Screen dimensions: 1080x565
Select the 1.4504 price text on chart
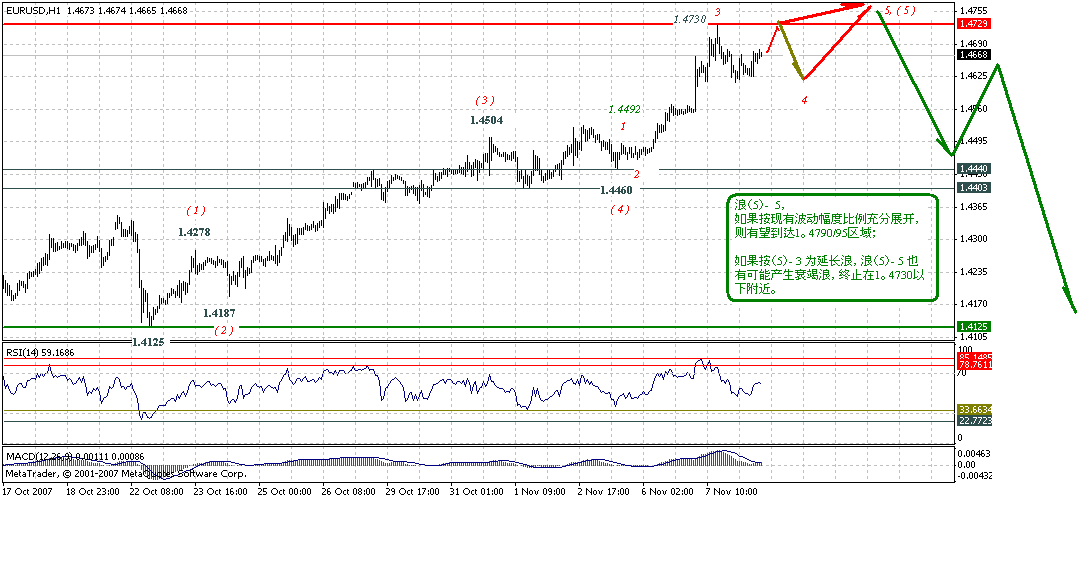[486, 120]
